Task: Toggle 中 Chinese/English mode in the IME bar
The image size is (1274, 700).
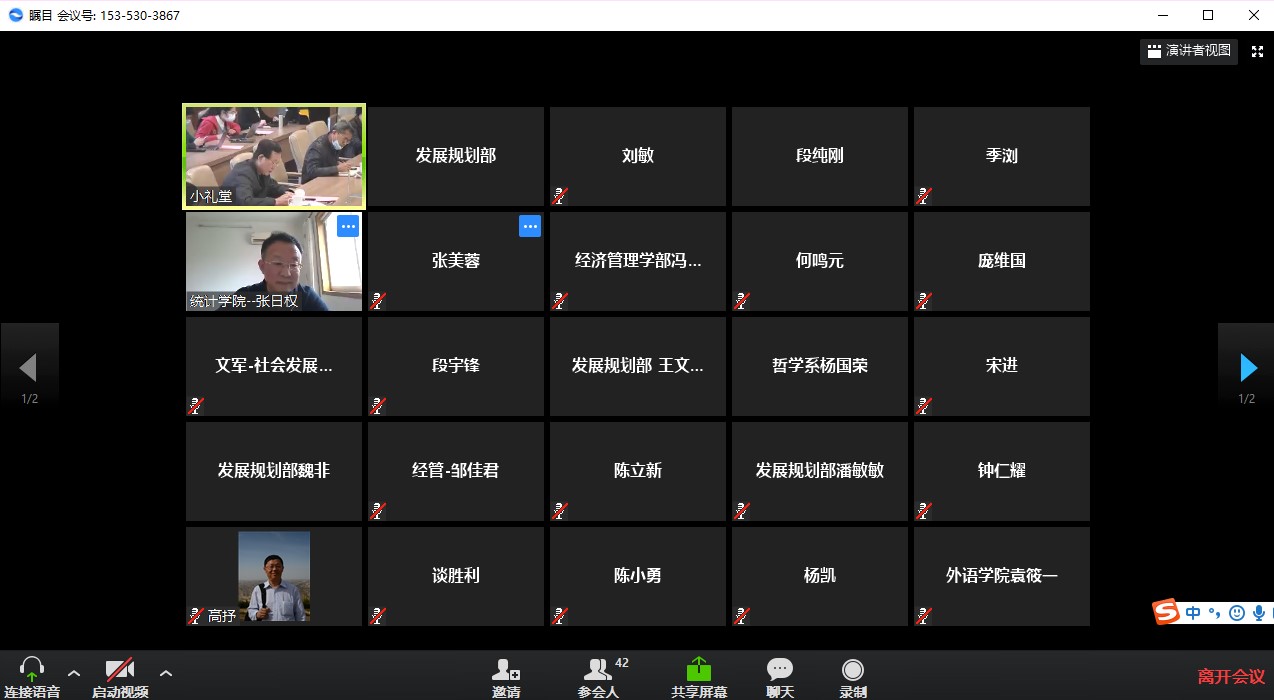Action: click(x=1193, y=613)
